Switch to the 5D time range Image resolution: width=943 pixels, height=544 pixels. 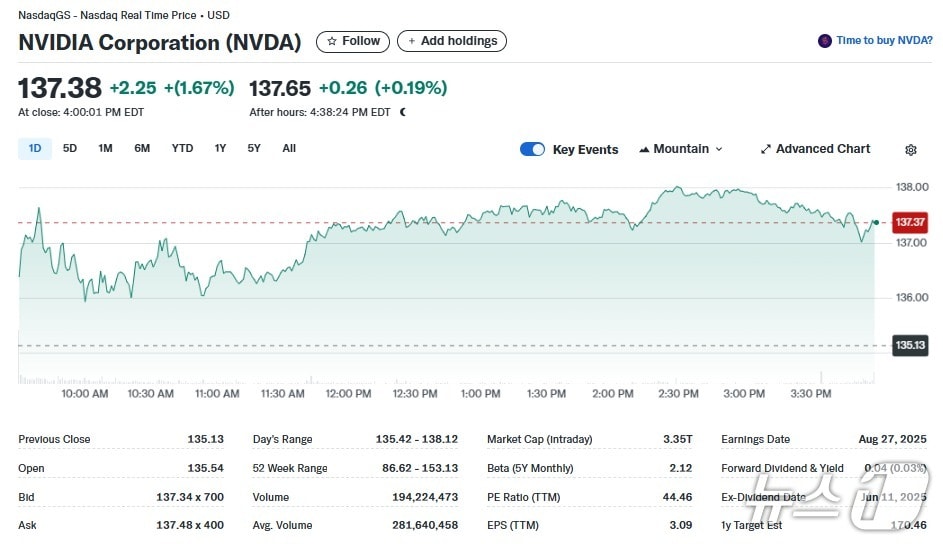pos(70,148)
